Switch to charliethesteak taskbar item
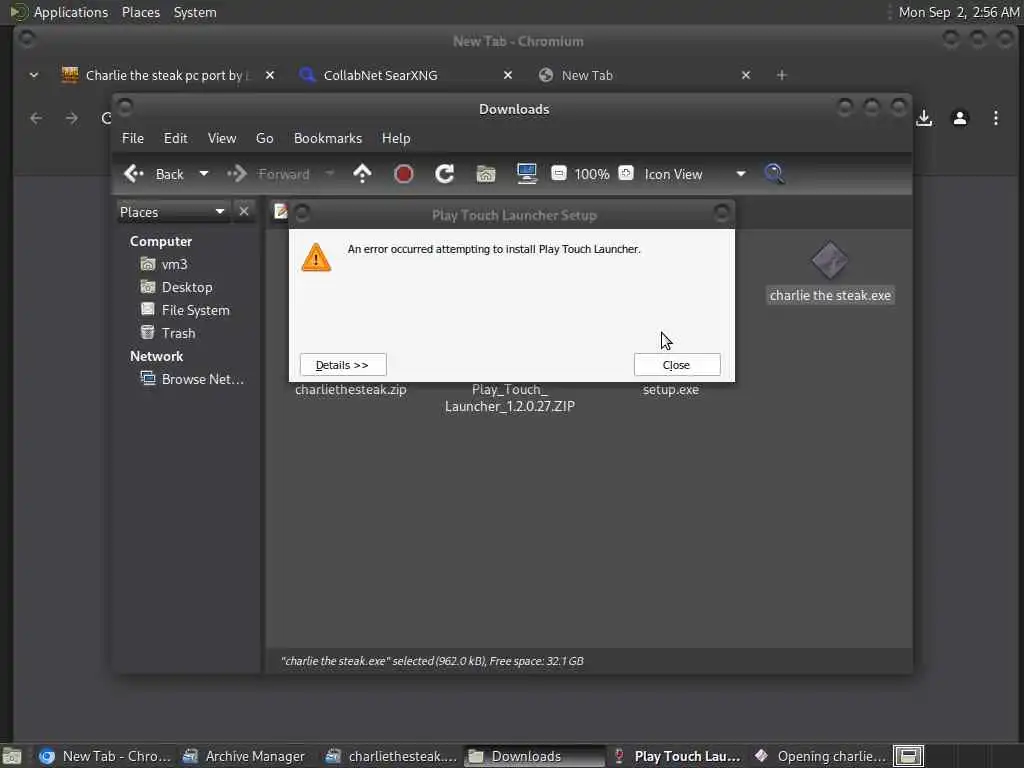Screen dimensions: 1024x768 pos(391,756)
